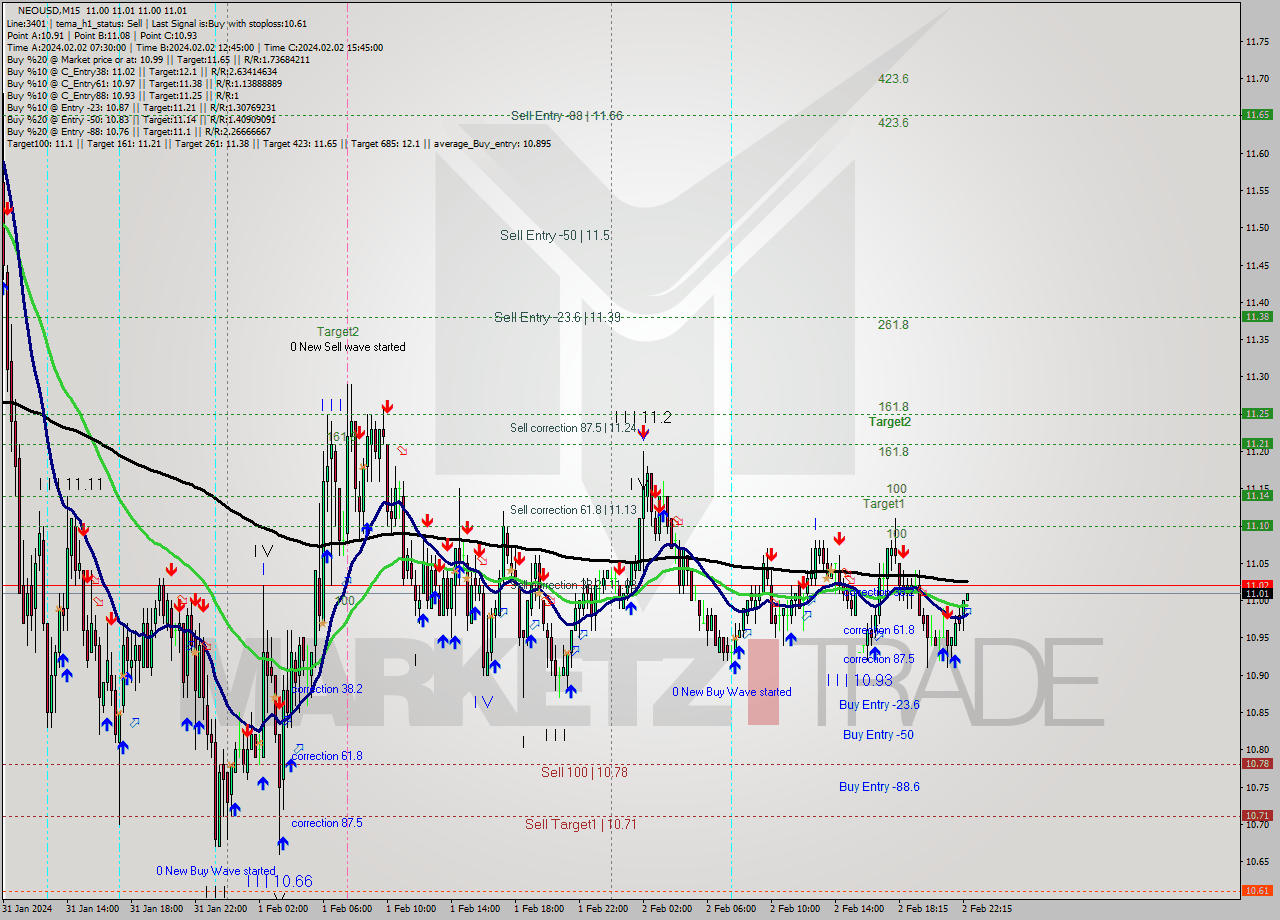The height and width of the screenshot is (920, 1280).
Task: Click the '31 Jan 2024' time axis label
Action: (27, 908)
